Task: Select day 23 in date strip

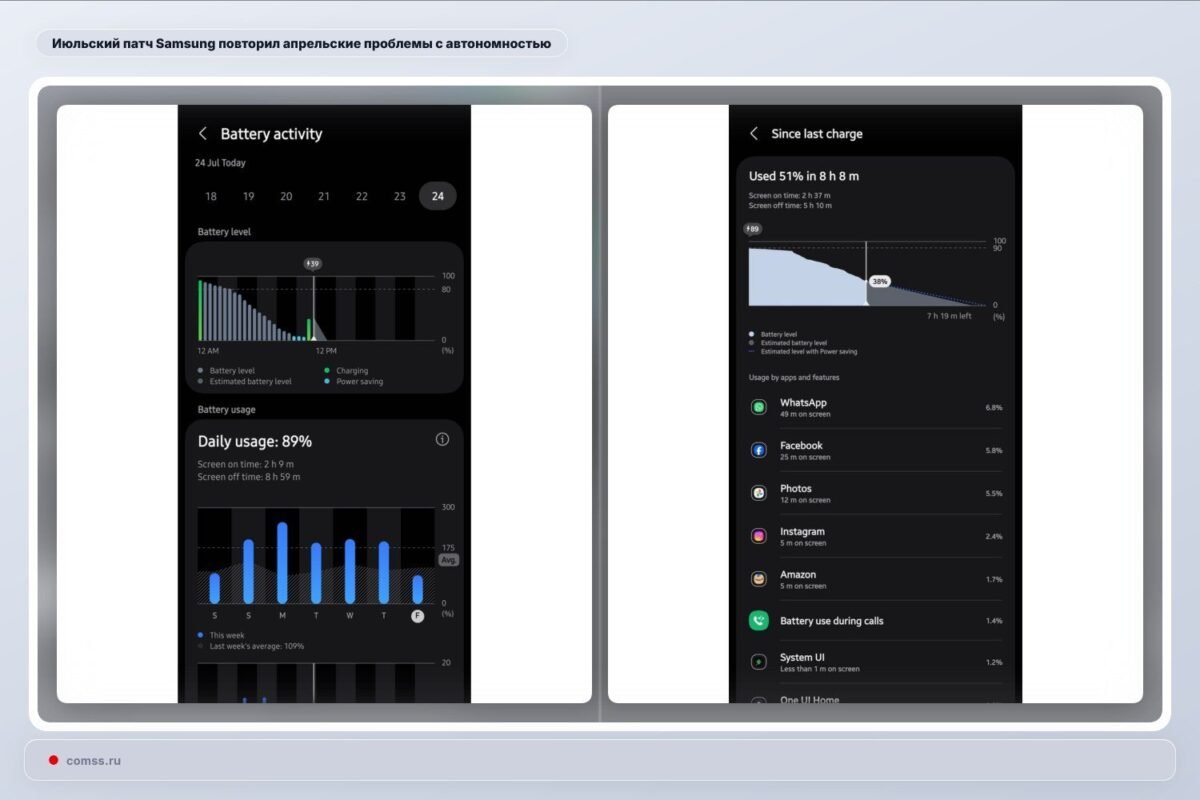Action: [399, 197]
